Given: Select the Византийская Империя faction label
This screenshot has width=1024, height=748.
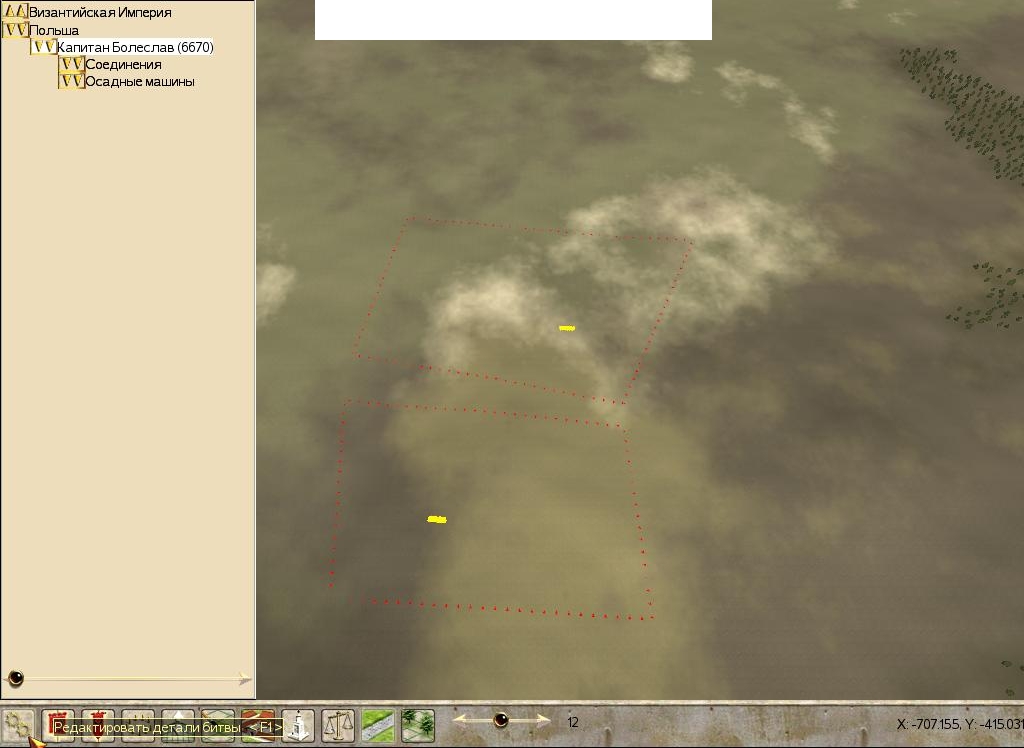Looking at the screenshot, I should [x=100, y=12].
